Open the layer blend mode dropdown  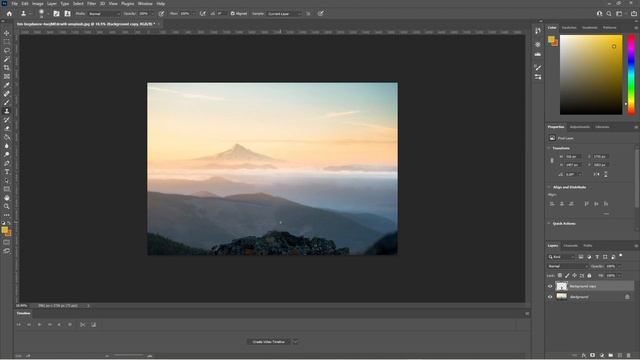click(567, 266)
